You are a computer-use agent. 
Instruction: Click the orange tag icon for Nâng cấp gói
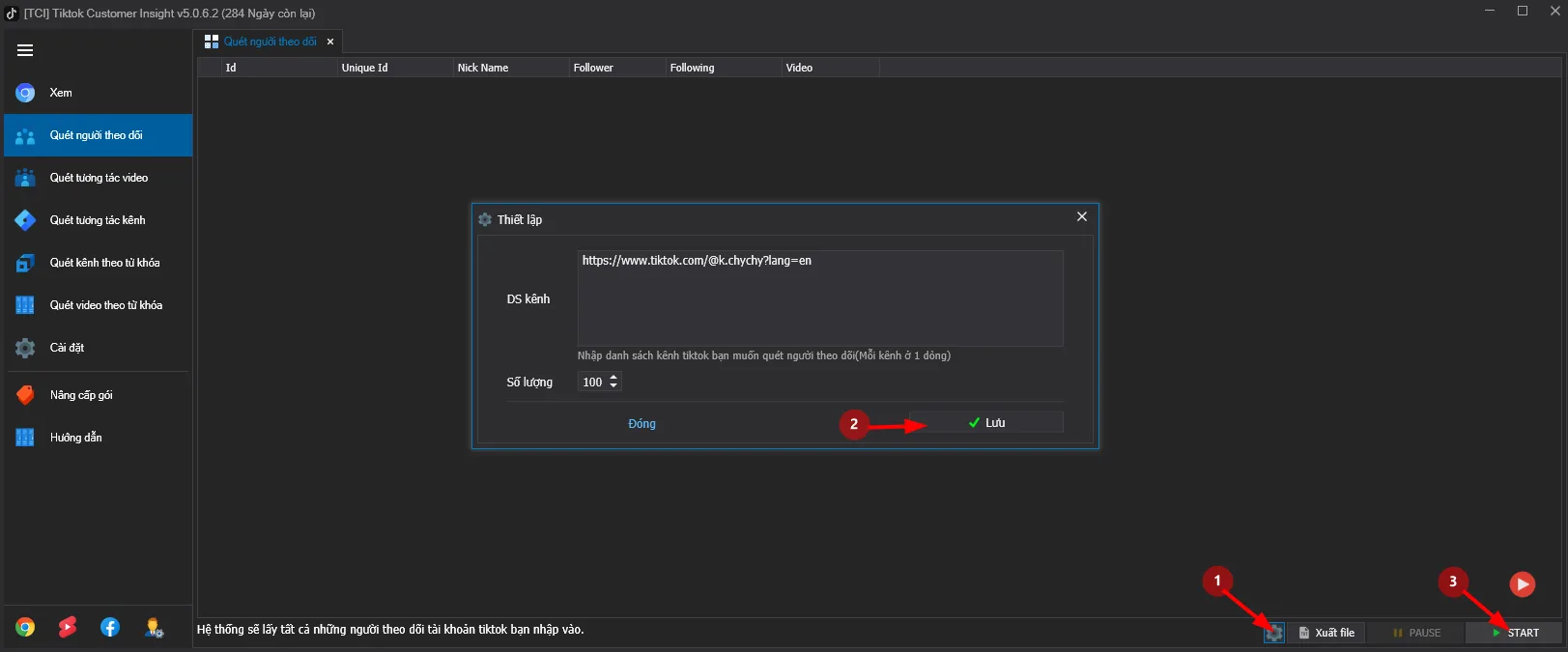tap(25, 395)
